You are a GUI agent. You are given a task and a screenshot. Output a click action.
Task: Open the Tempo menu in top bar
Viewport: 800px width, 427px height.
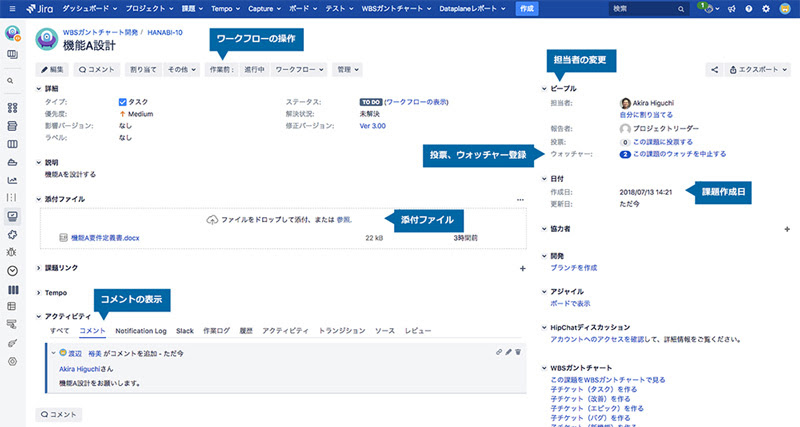tap(224, 9)
